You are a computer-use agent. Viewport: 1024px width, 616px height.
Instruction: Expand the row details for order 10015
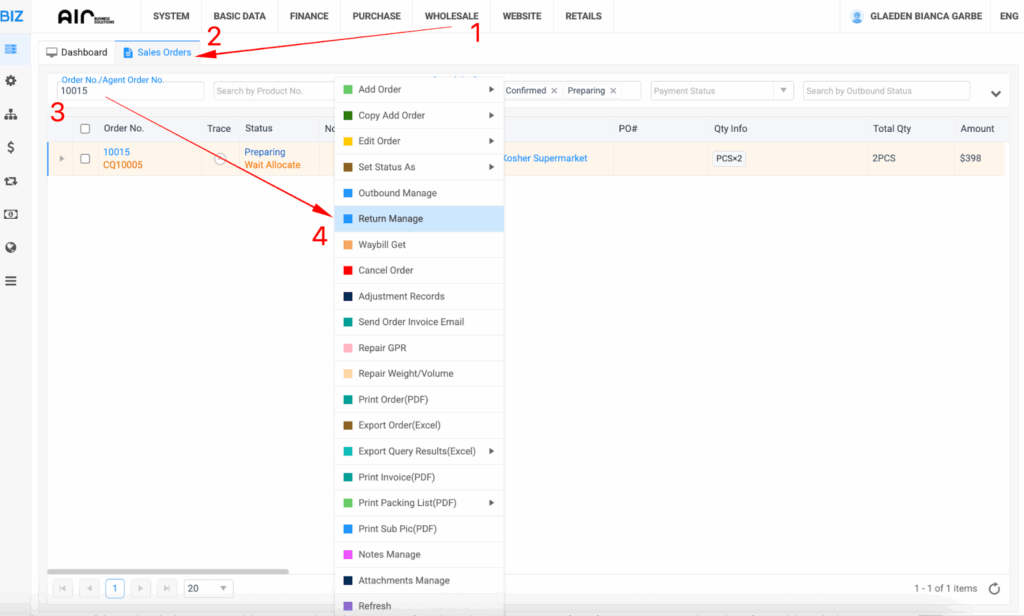[62, 159]
